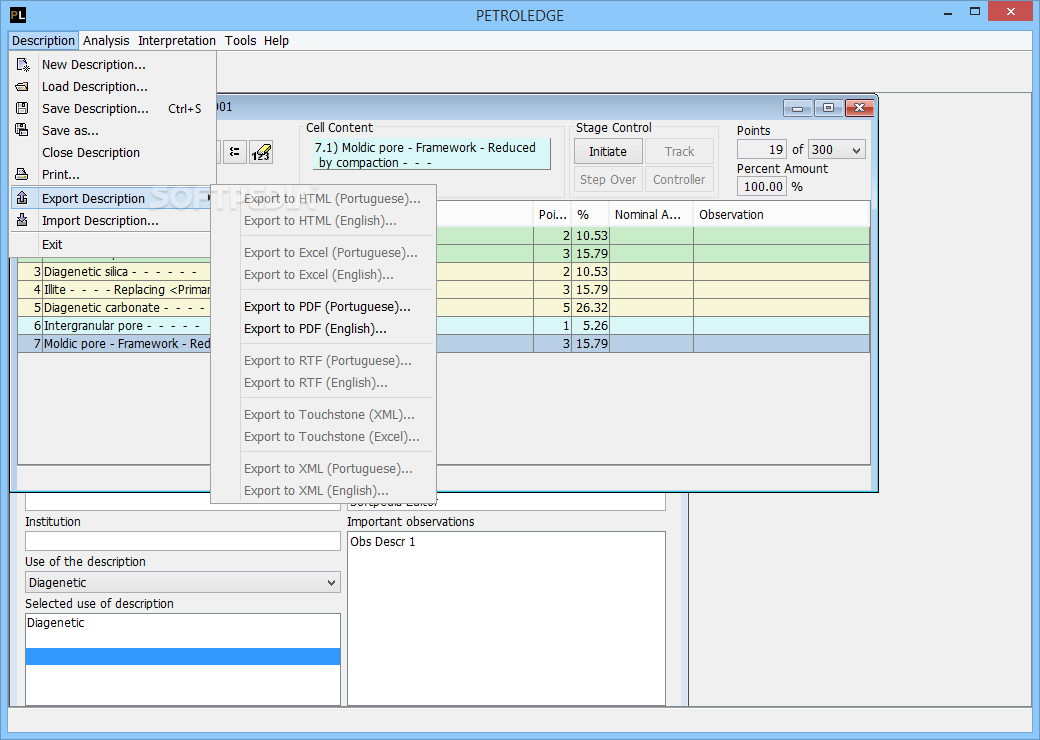Select Export to PDF (Portuguese)...
Viewport: 1040px width, 740px height.
point(327,306)
